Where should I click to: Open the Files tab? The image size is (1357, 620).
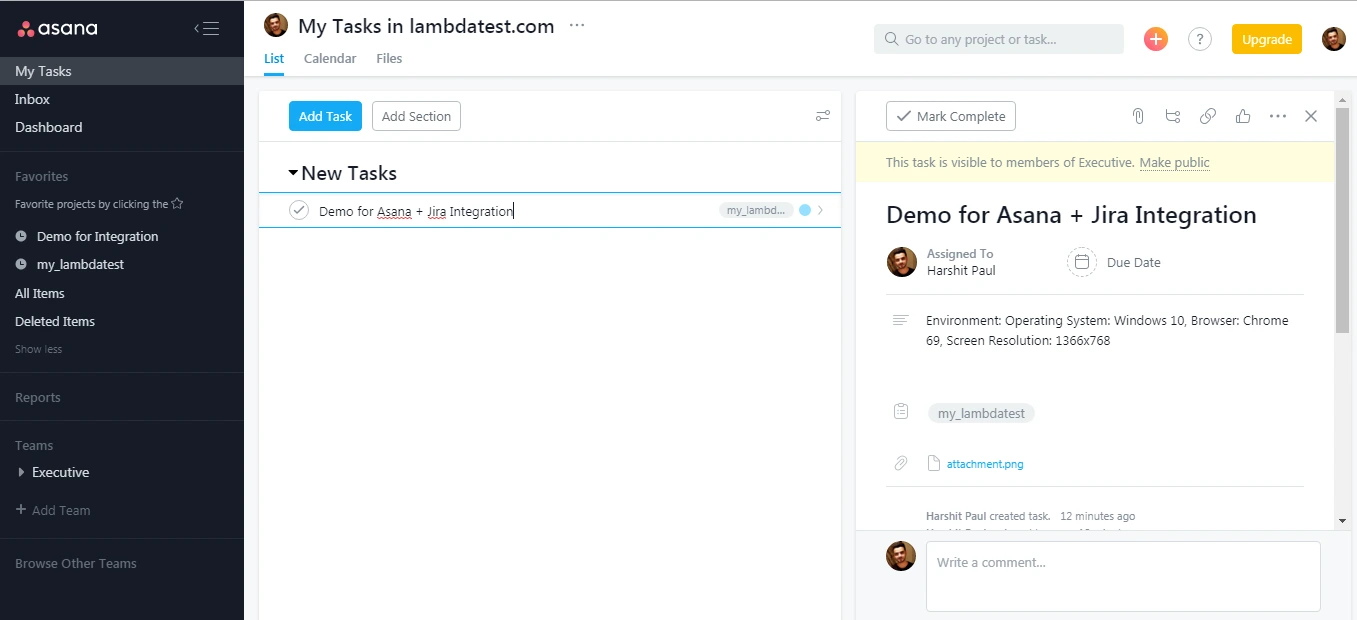(389, 58)
